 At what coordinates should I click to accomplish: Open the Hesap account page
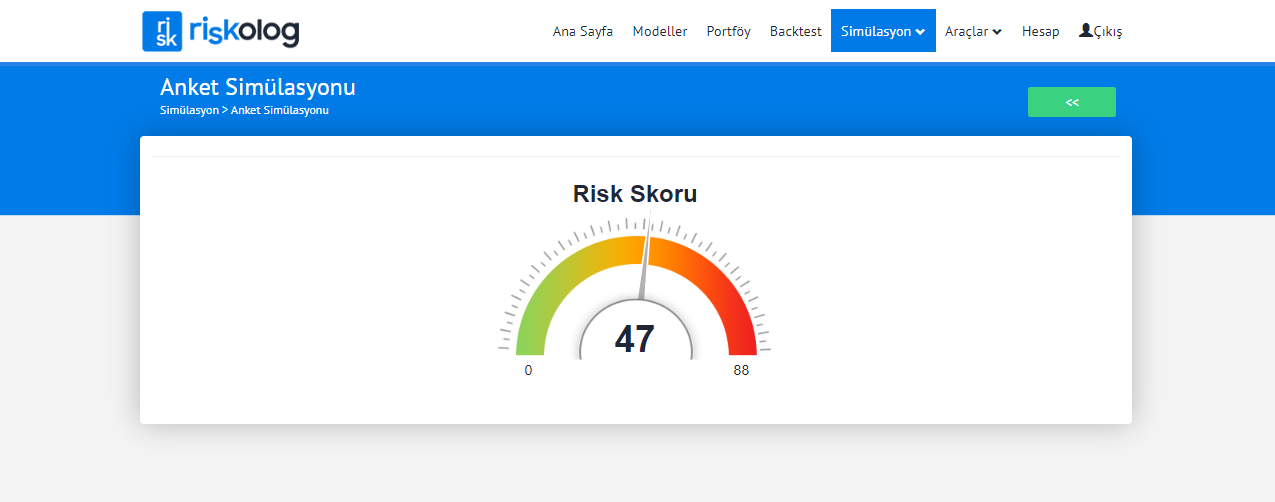pyautogui.click(x=1040, y=31)
